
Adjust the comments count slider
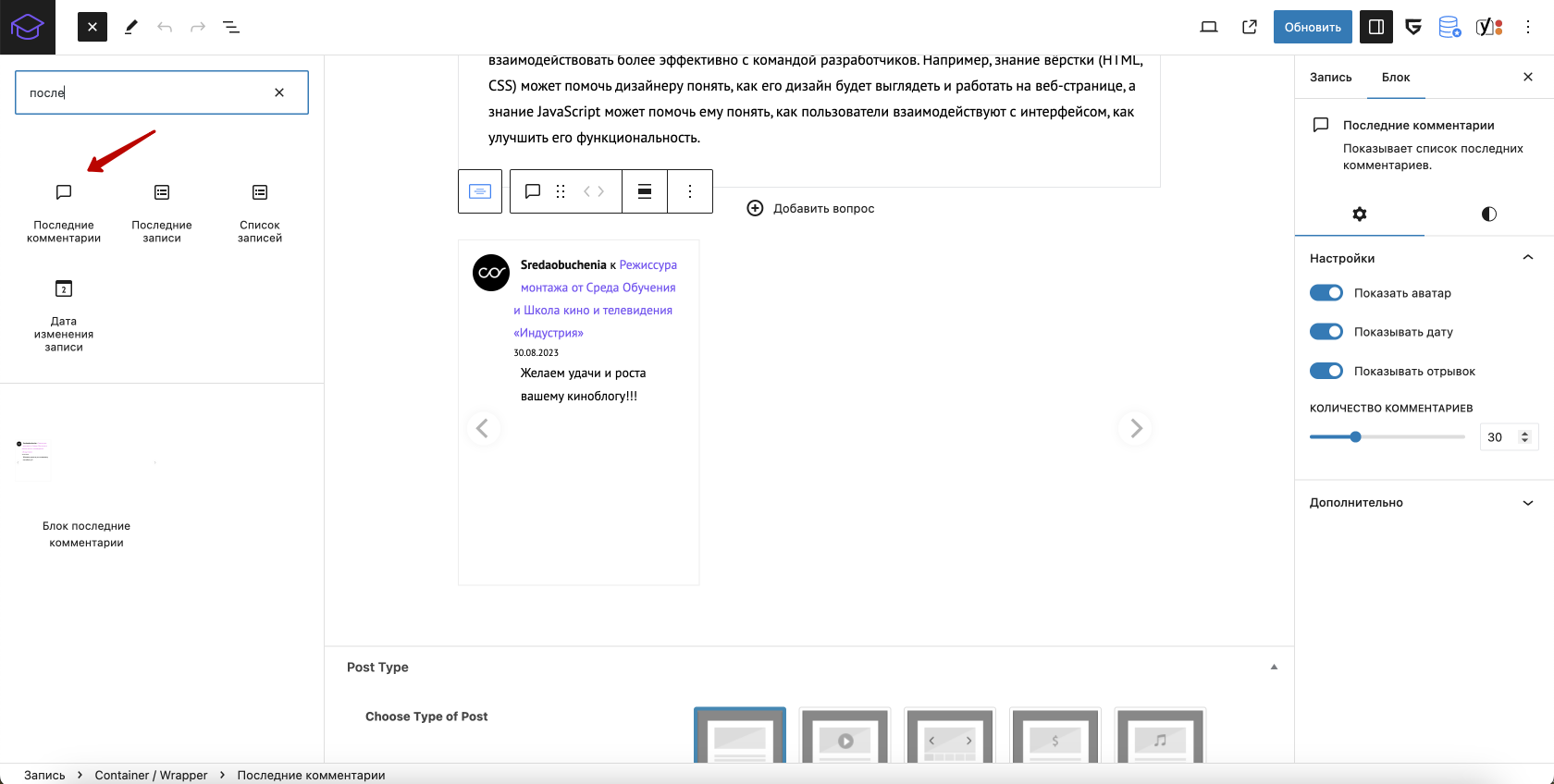(x=1355, y=437)
